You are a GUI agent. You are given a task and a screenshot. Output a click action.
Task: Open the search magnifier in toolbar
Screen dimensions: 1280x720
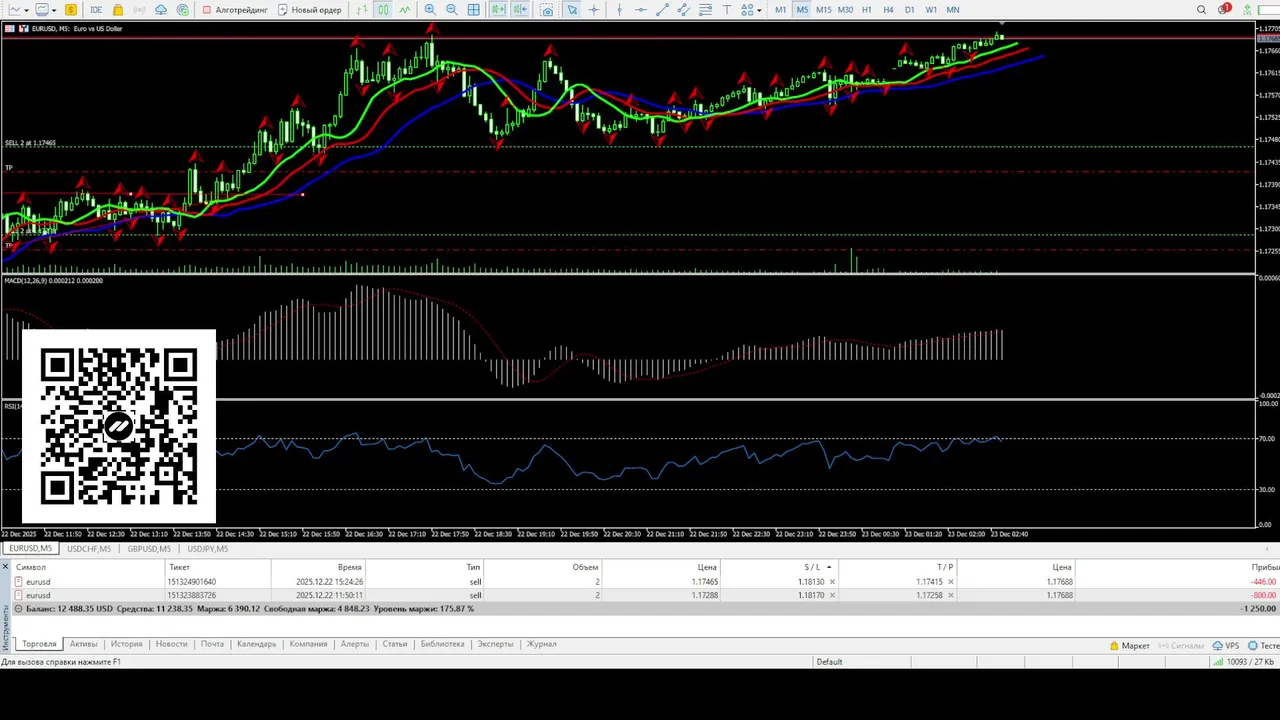[1202, 10]
